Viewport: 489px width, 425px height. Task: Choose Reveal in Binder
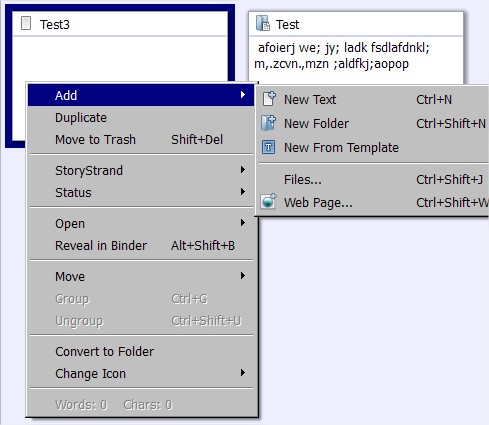(x=141, y=246)
